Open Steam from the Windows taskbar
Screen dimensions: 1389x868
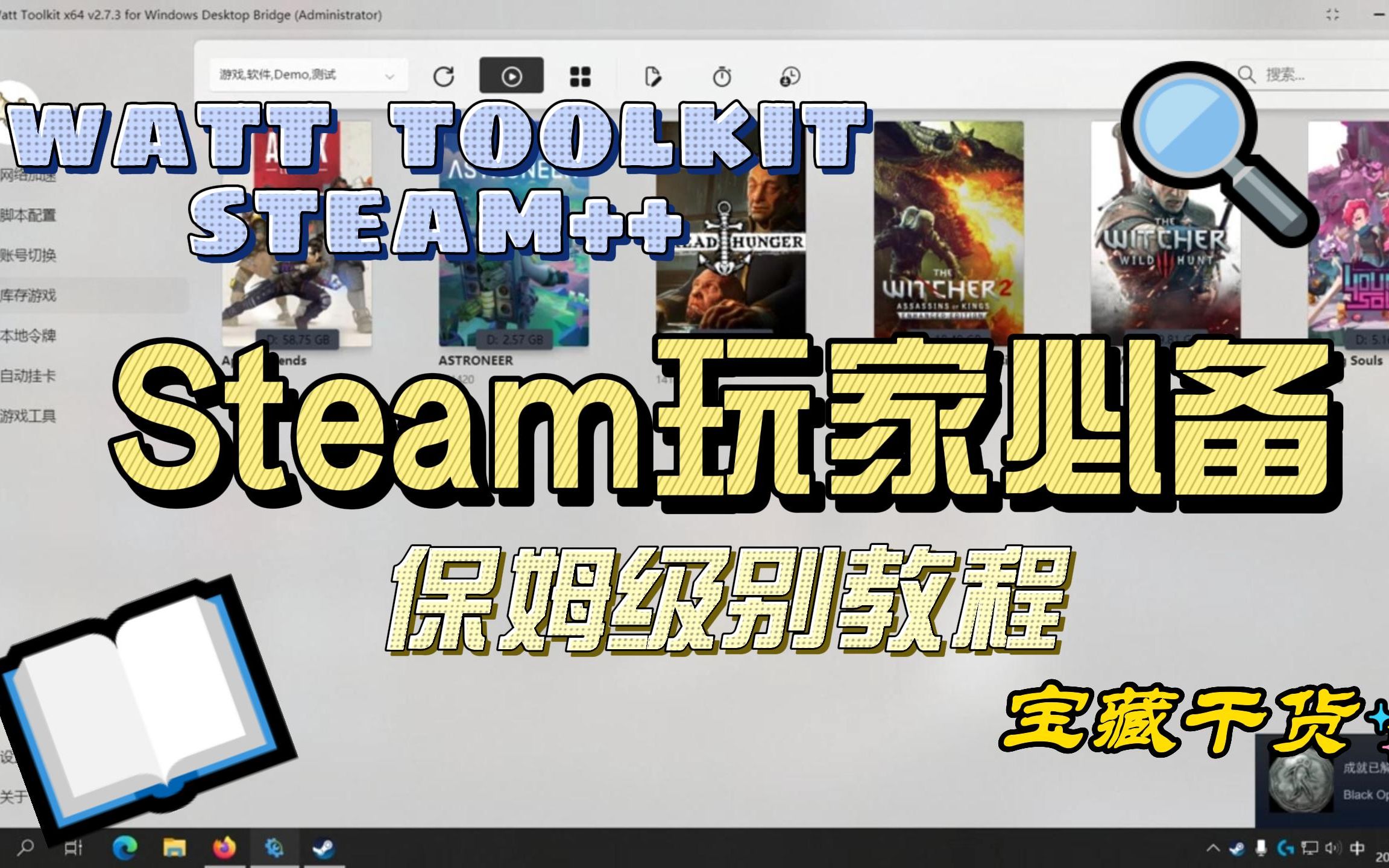[x=323, y=849]
